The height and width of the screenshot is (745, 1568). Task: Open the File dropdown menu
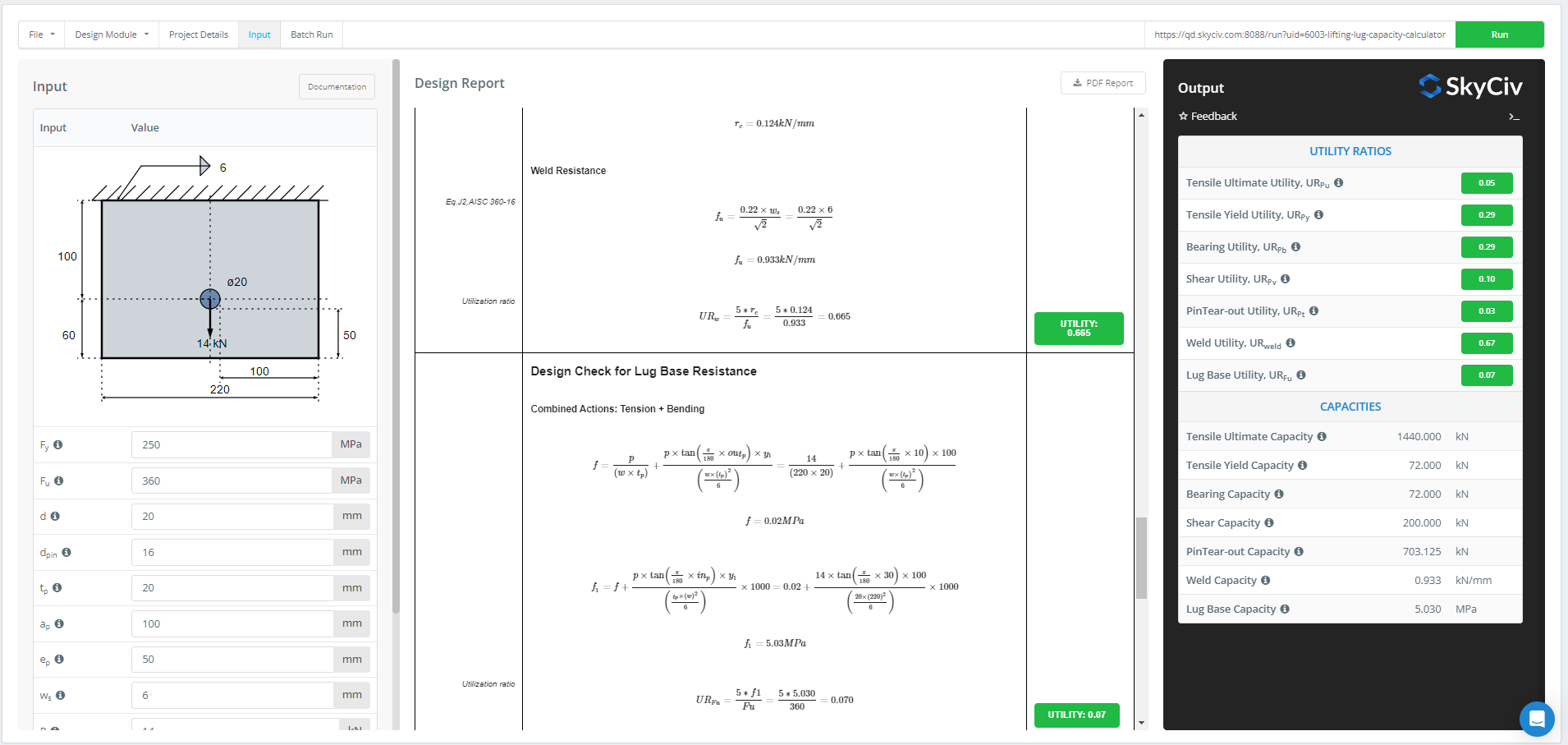(41, 34)
